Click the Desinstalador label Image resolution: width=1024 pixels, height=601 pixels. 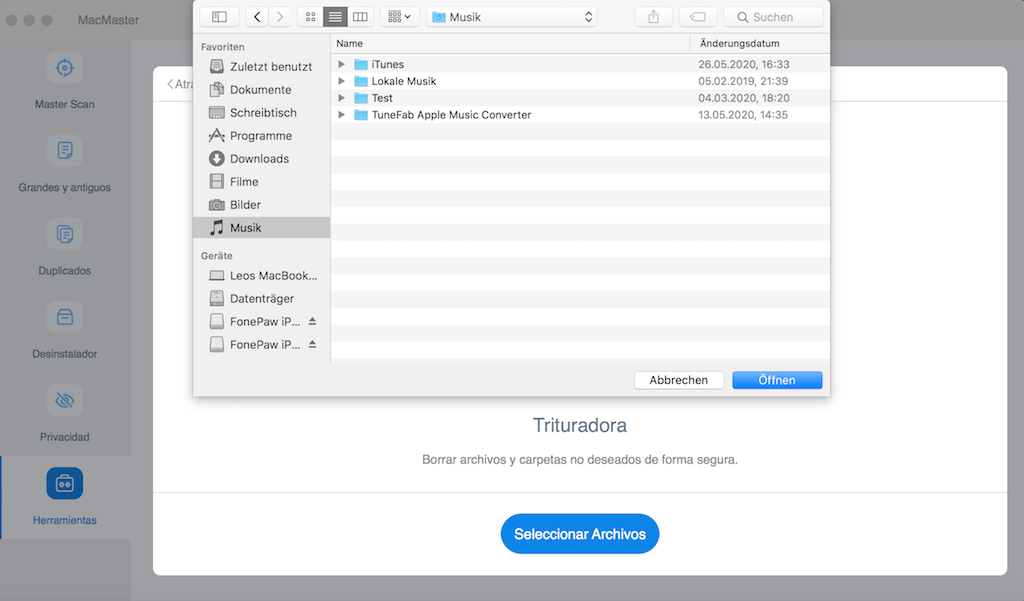65,354
